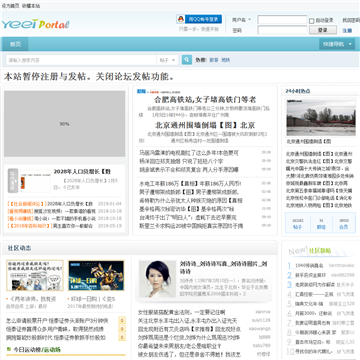Viewport: 360px width, 360px height.
Task: Click the first hot-search link after 热搜
Action: click(214, 60)
